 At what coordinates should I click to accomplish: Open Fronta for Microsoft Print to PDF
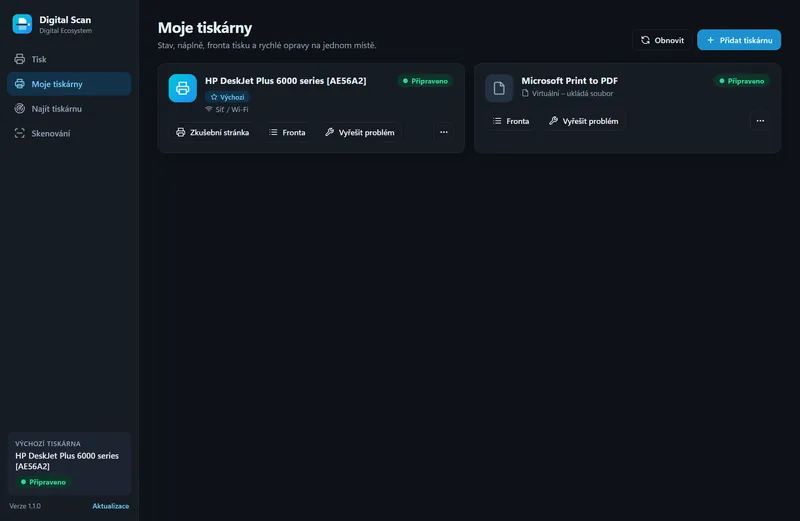[x=511, y=121]
